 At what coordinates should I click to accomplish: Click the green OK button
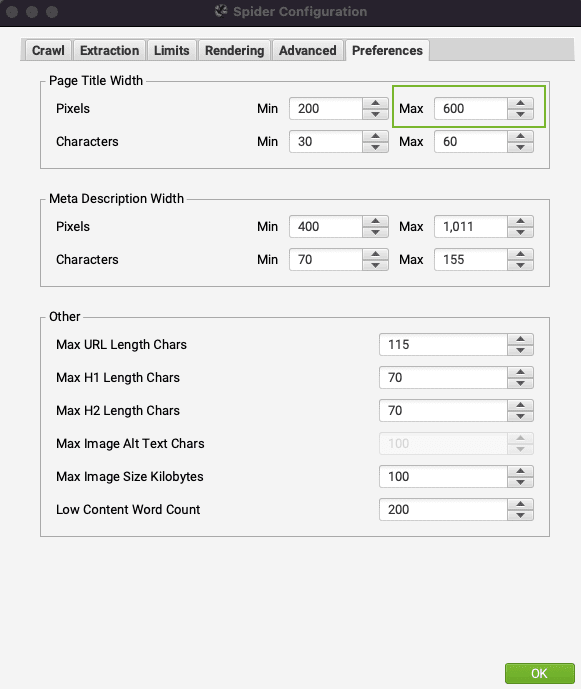point(539,673)
